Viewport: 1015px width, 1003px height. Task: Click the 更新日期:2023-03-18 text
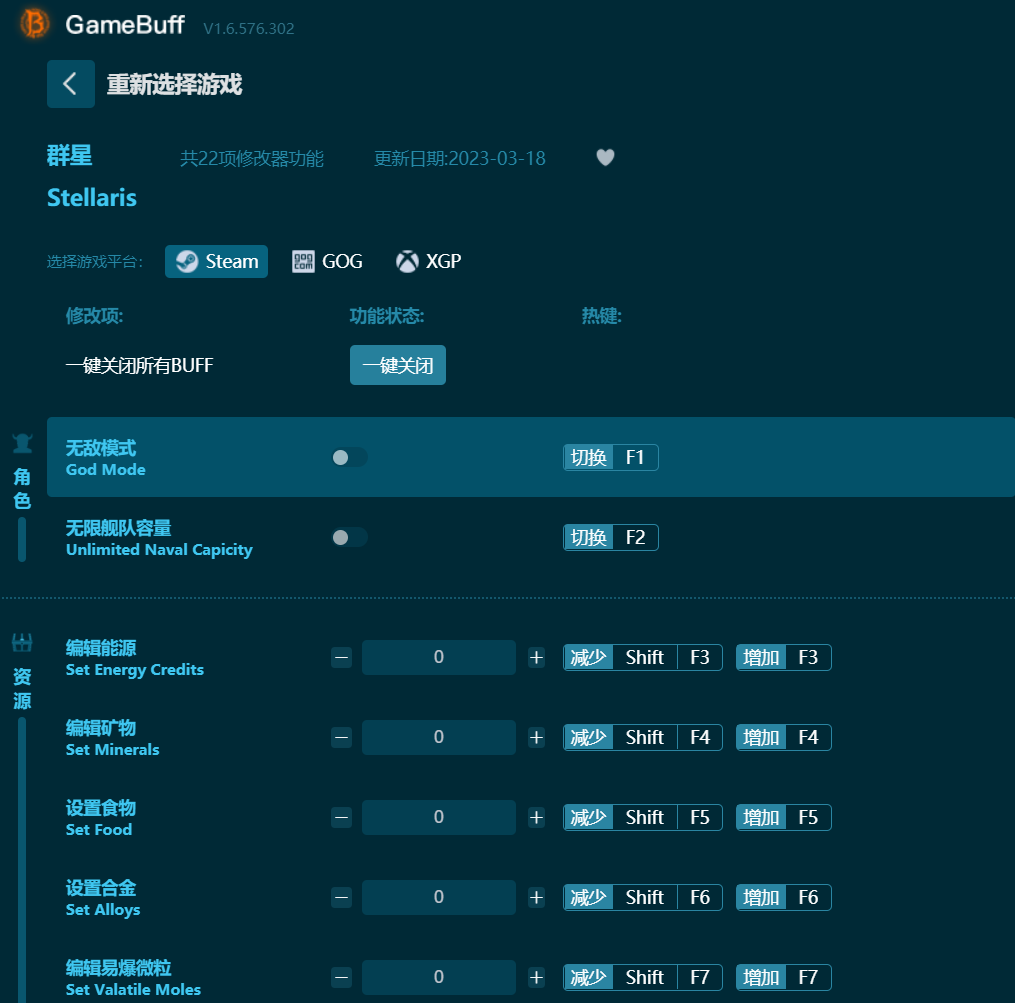[460, 159]
